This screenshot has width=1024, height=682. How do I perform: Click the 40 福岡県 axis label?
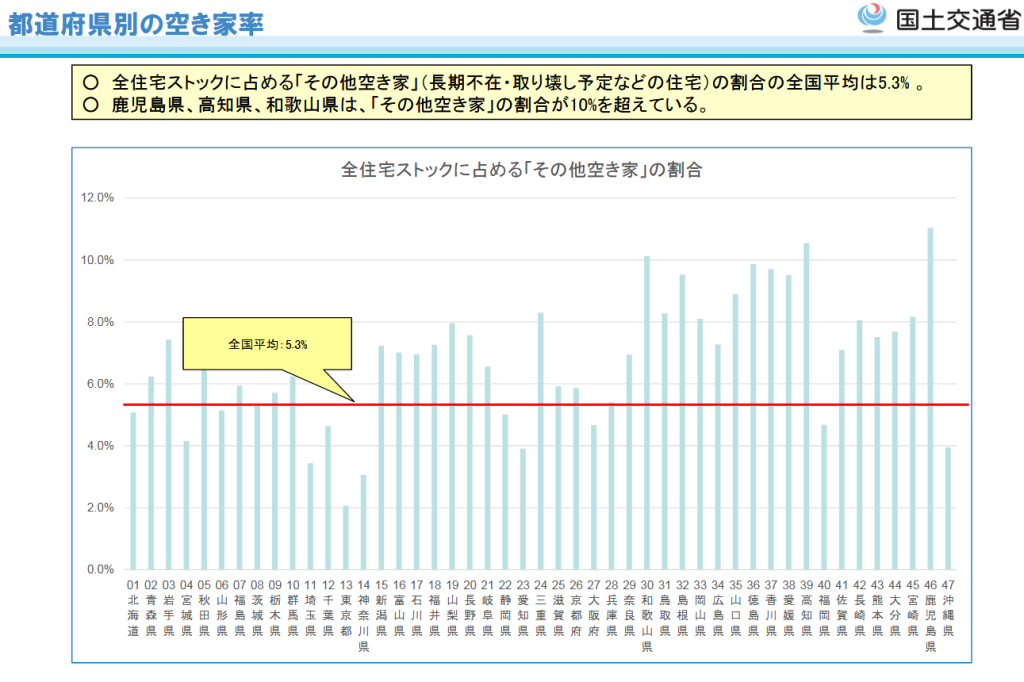tap(824, 608)
